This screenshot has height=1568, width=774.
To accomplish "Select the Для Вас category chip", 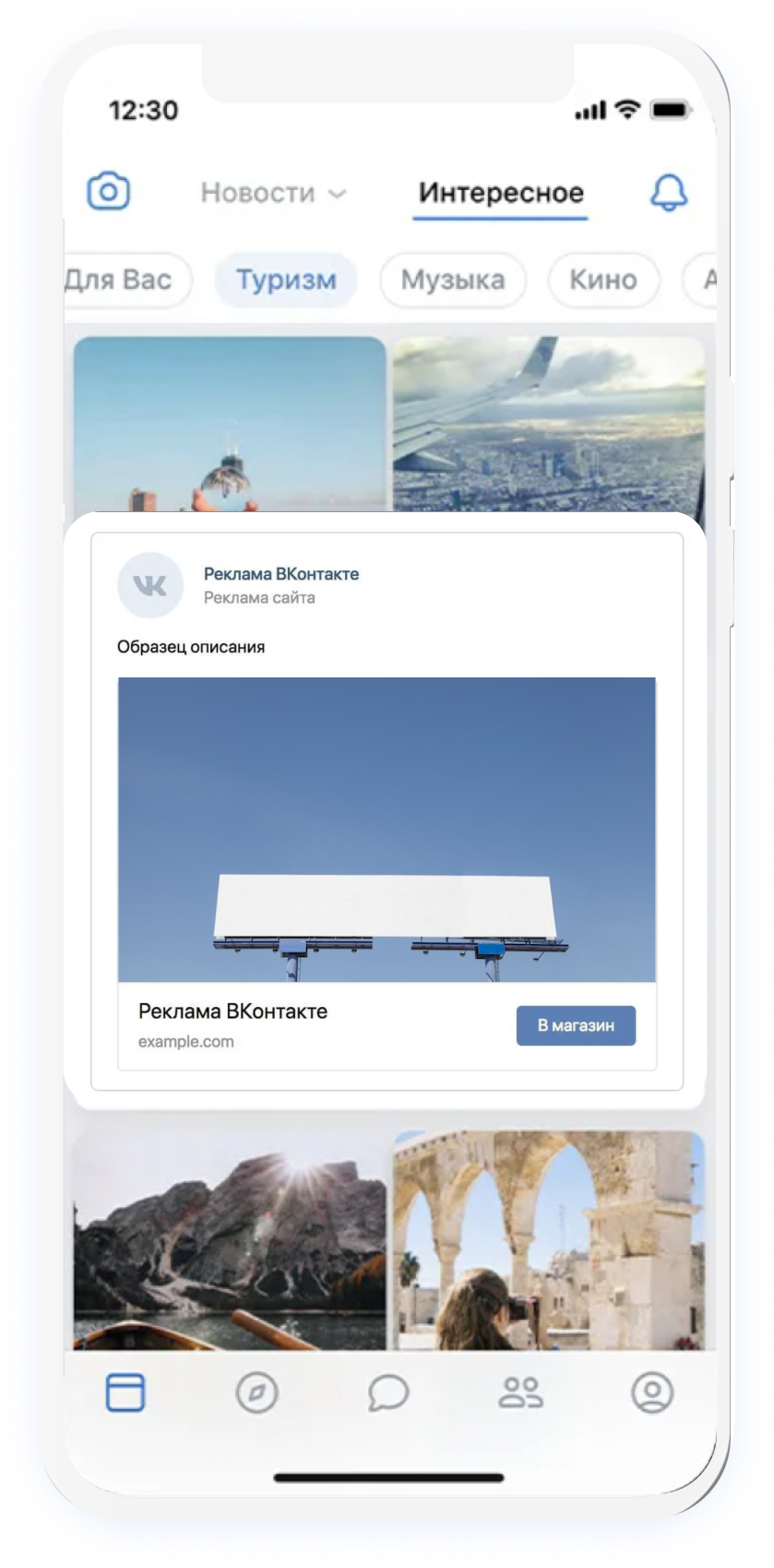I will point(126,280).
